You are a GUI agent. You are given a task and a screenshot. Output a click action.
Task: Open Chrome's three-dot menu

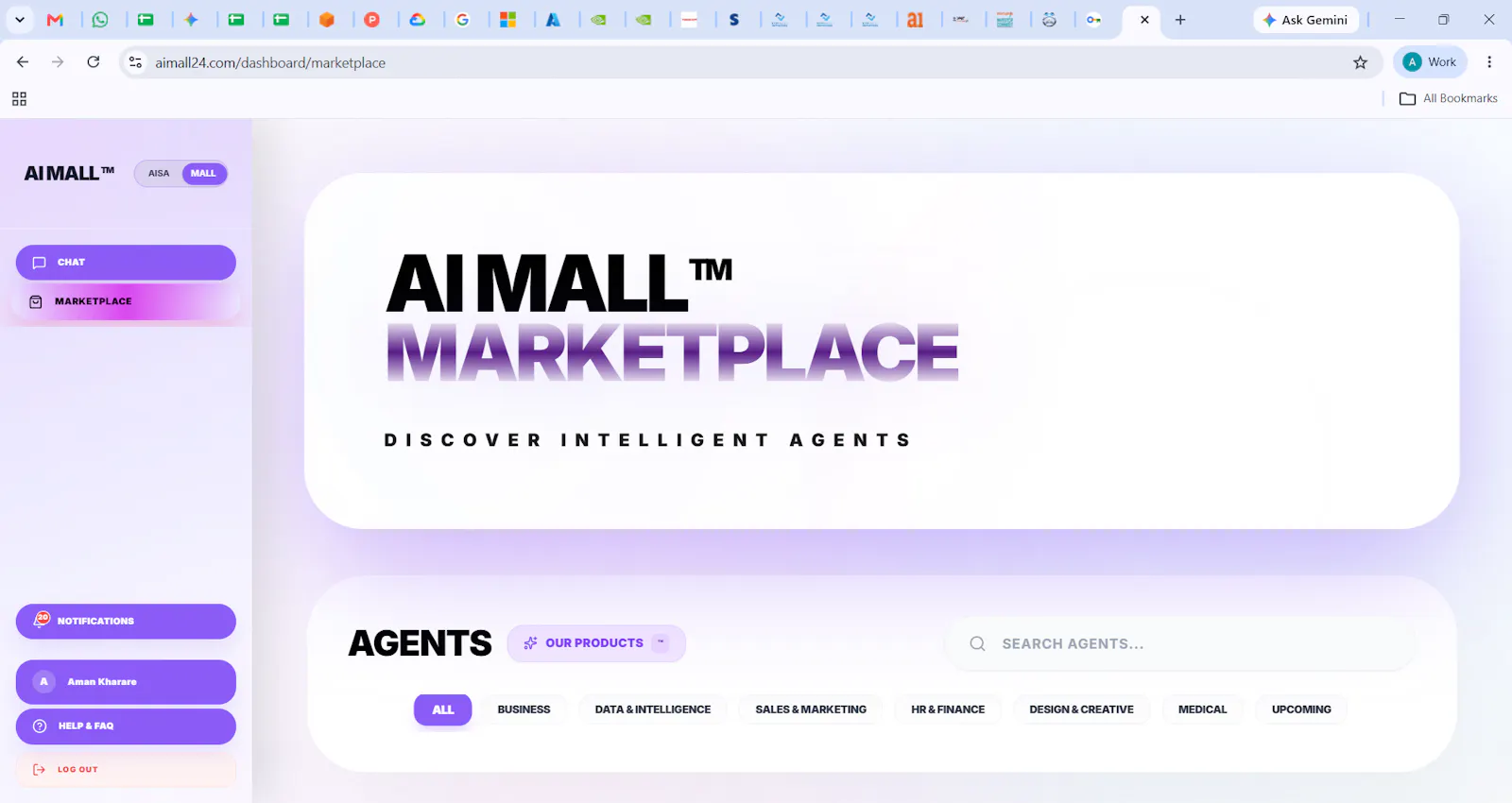(1489, 62)
